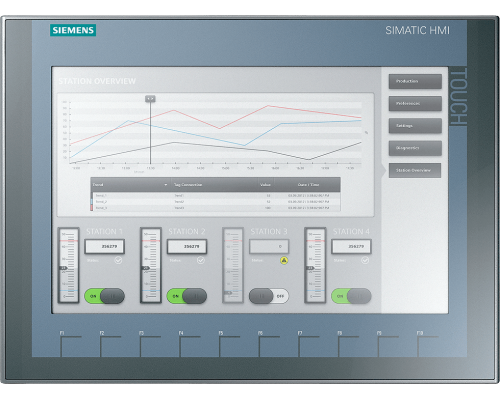Push the F3 function key

pos(150,345)
